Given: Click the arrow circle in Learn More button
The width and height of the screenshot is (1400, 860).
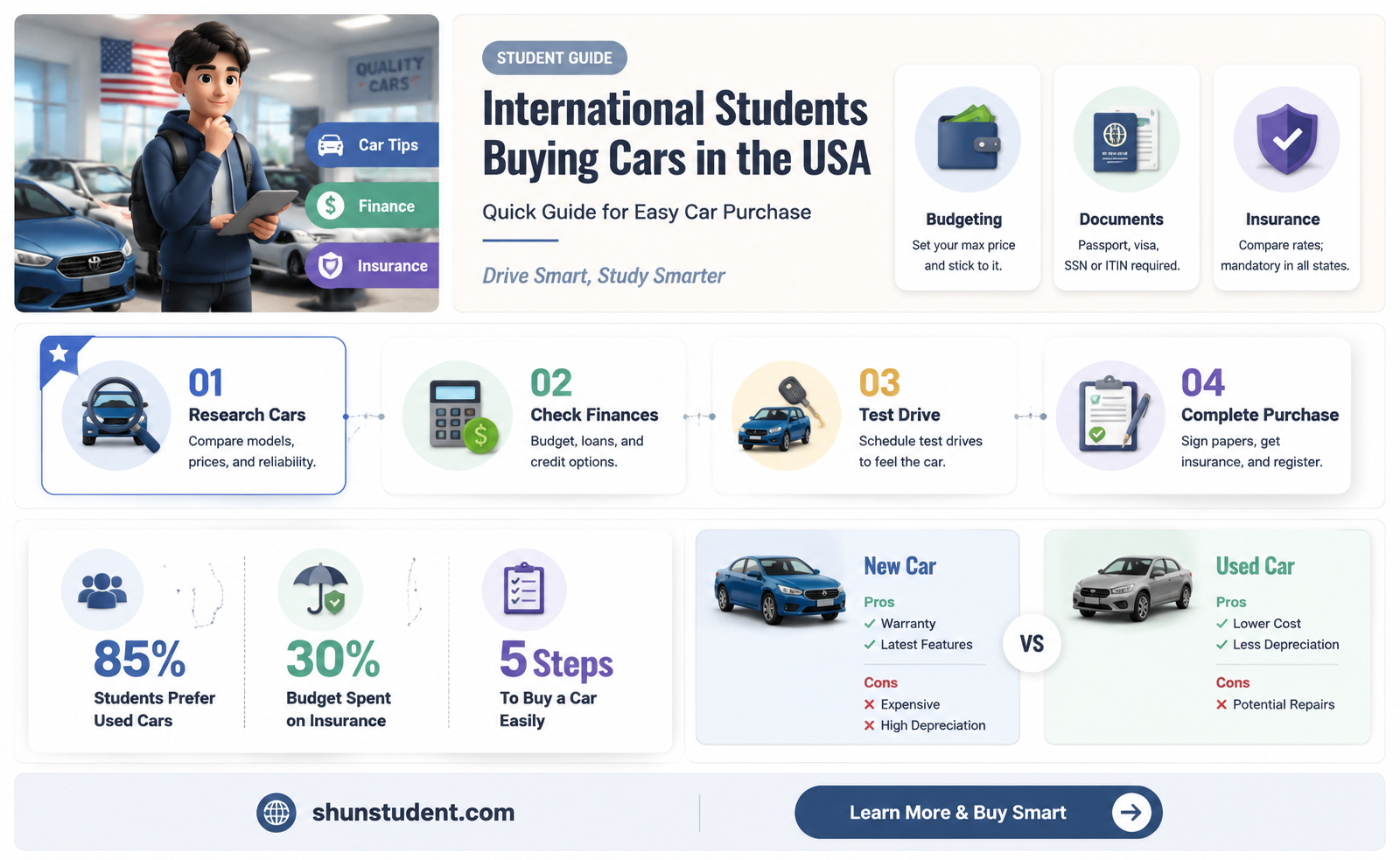Looking at the screenshot, I should coord(1131,813).
